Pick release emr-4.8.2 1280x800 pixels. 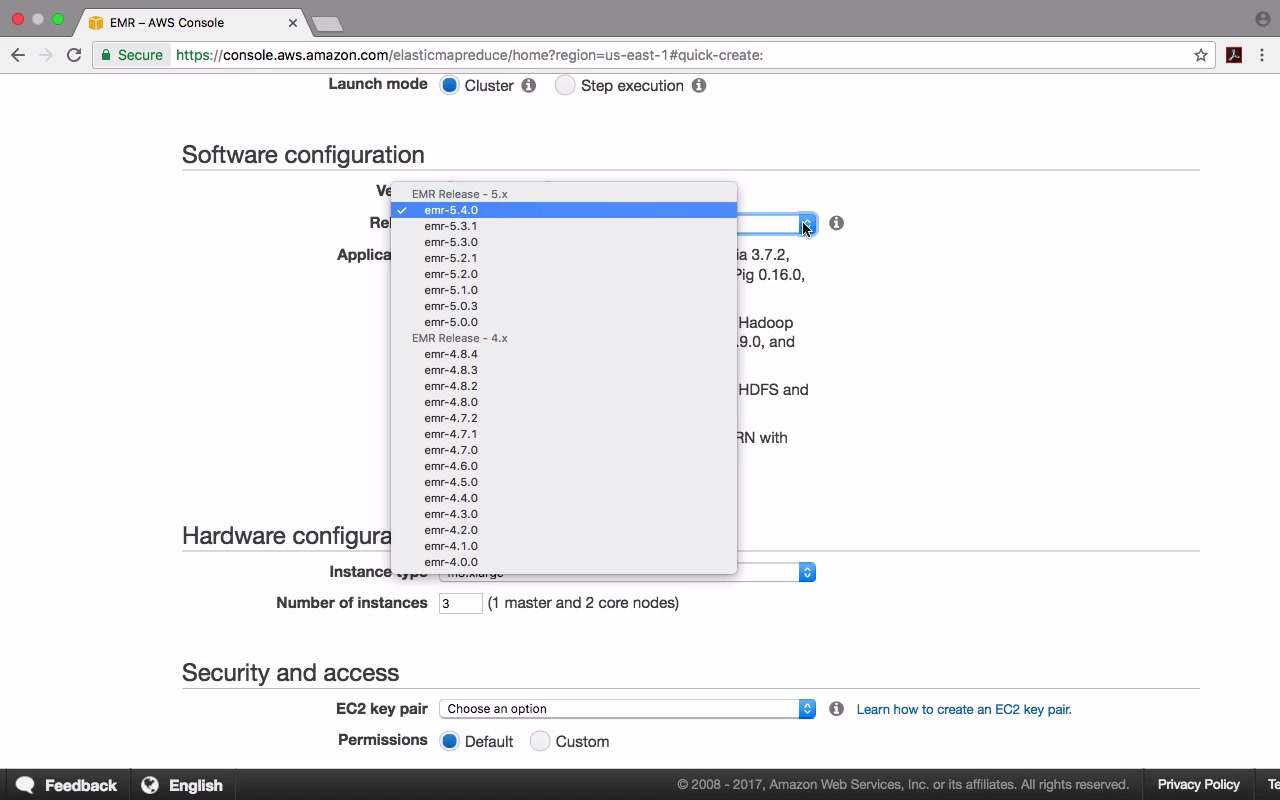564,386
